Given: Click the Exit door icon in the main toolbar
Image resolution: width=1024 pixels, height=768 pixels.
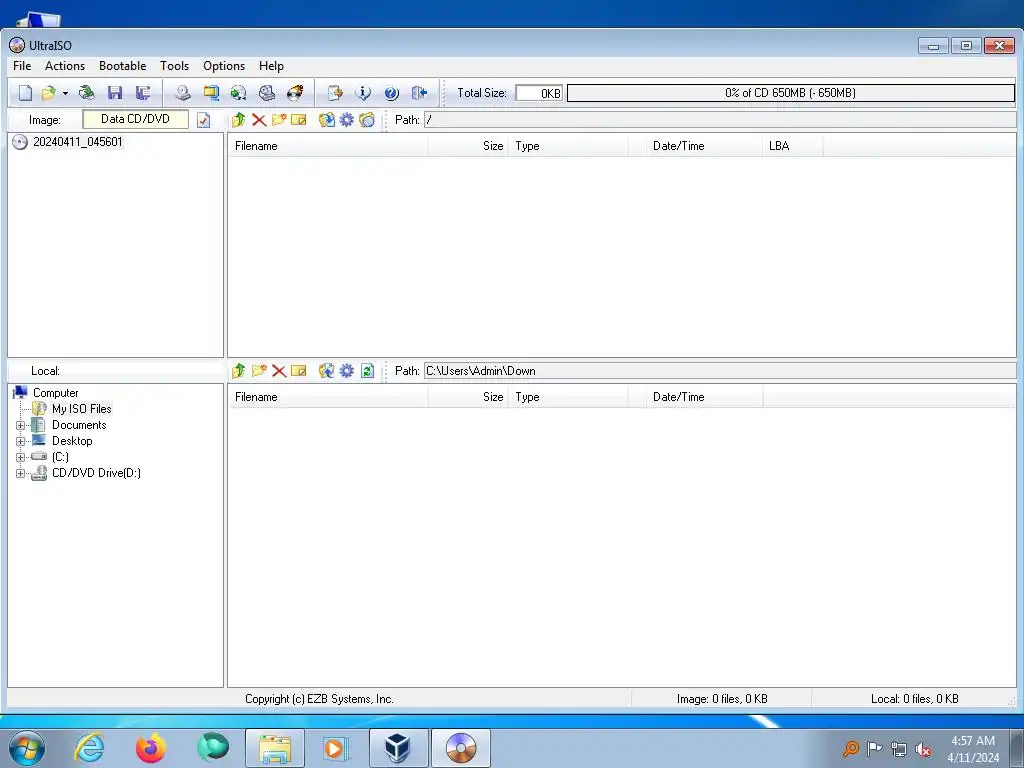Looking at the screenshot, I should pyautogui.click(x=419, y=93).
